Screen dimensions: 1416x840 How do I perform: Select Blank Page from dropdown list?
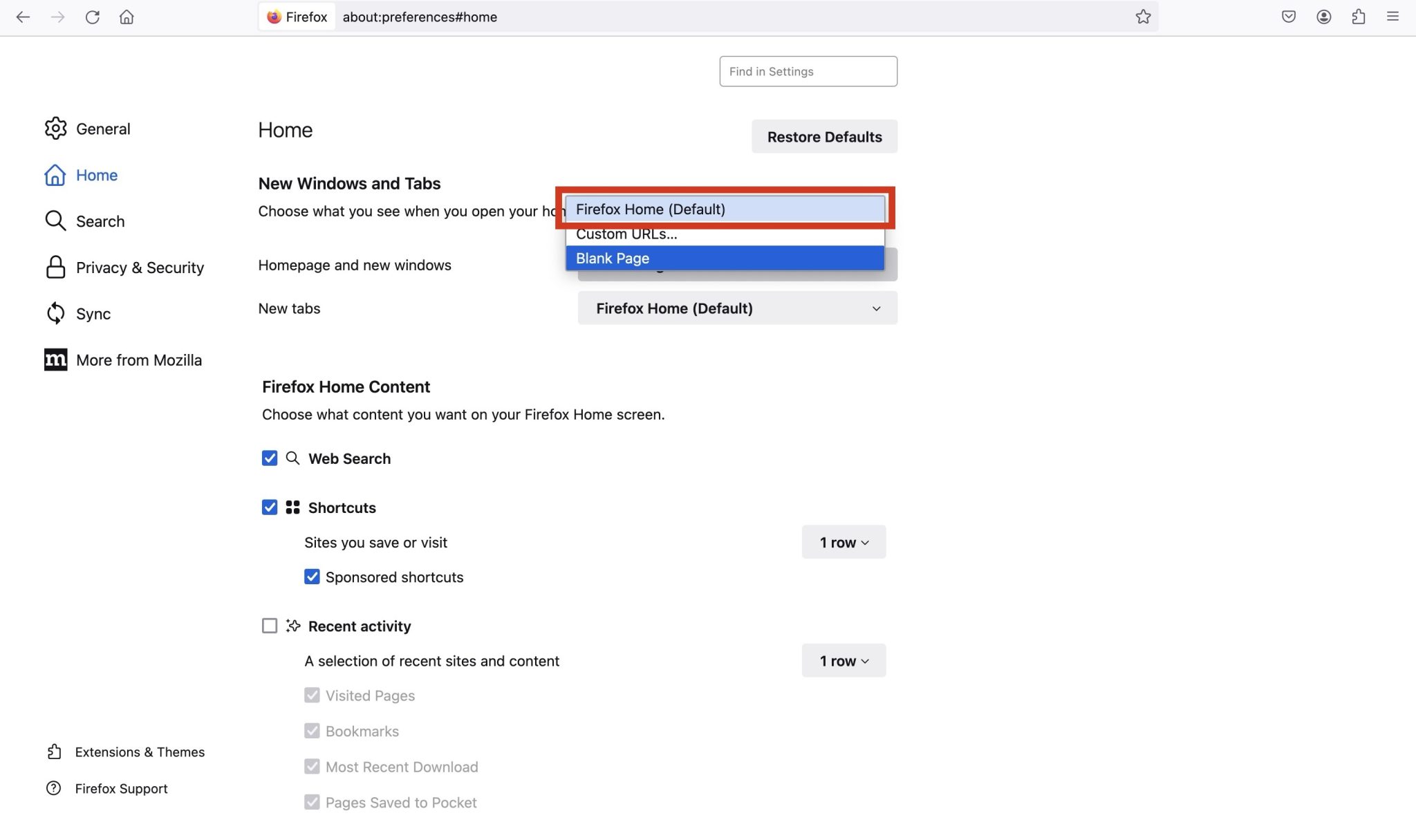(724, 259)
